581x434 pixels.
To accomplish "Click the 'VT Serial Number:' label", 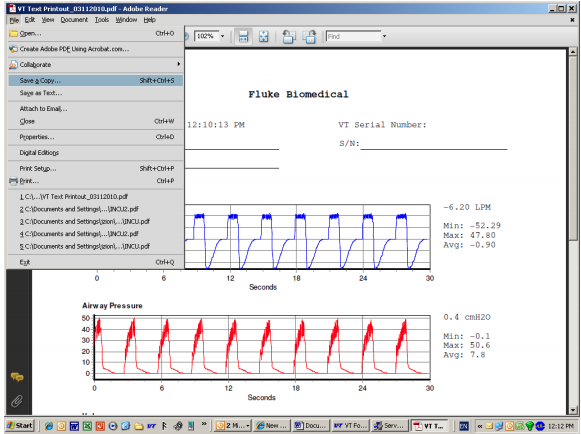I will (x=382, y=125).
